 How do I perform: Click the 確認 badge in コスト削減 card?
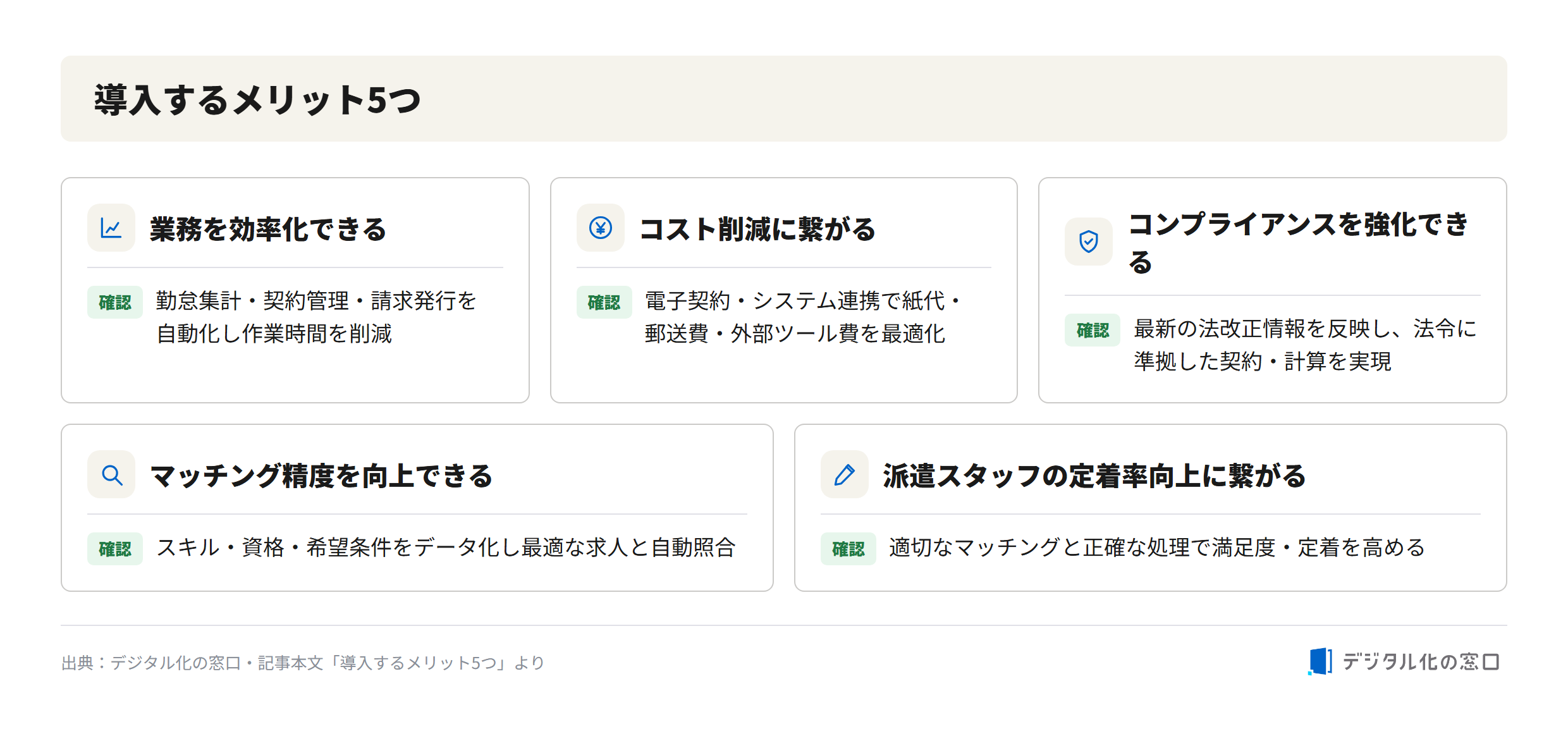[x=604, y=302]
